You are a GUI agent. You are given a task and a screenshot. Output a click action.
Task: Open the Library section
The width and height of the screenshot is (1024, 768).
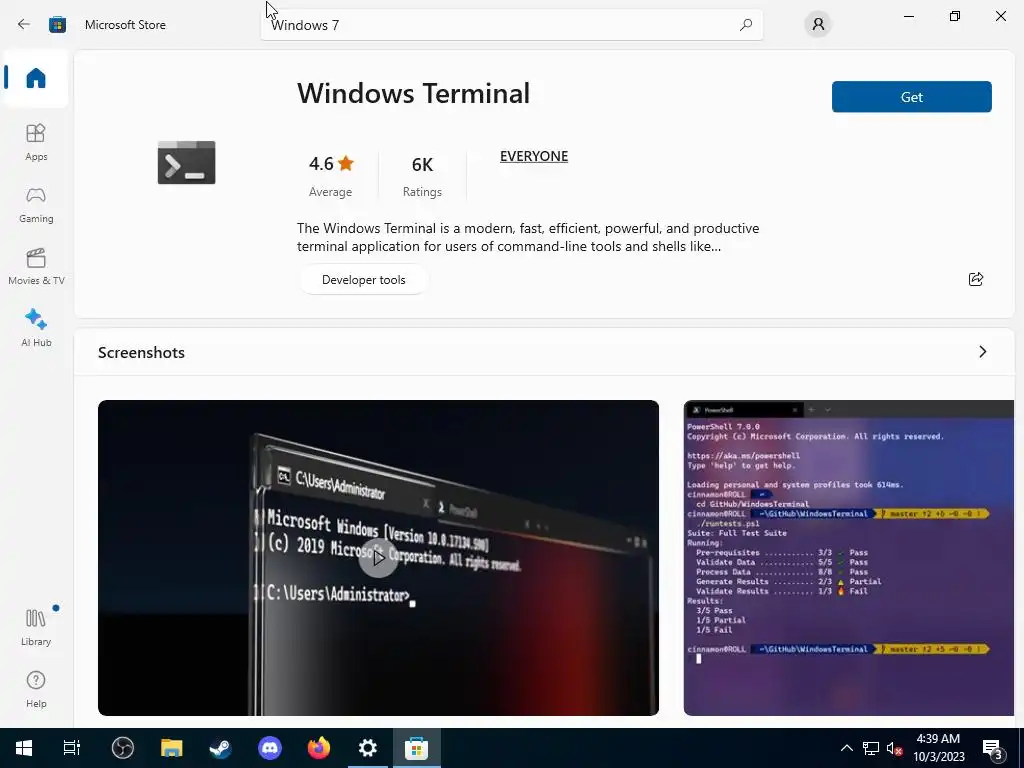36,627
